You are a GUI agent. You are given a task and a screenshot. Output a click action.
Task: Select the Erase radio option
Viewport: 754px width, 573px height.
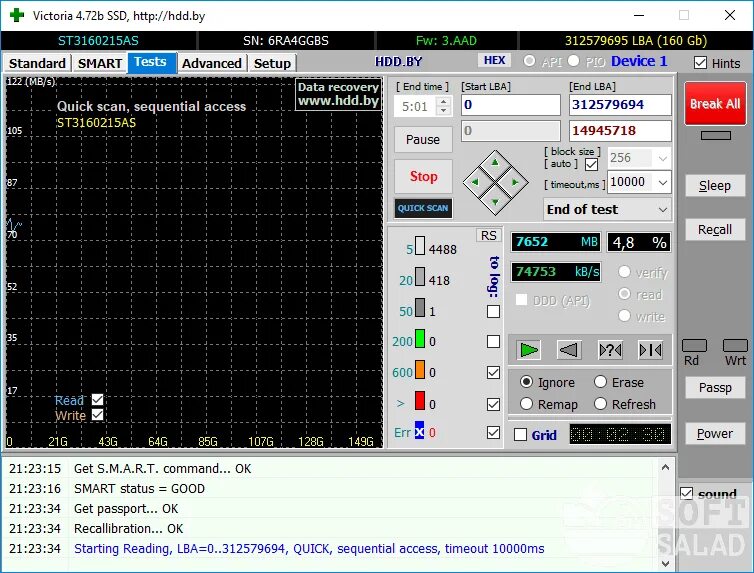pyautogui.click(x=600, y=382)
